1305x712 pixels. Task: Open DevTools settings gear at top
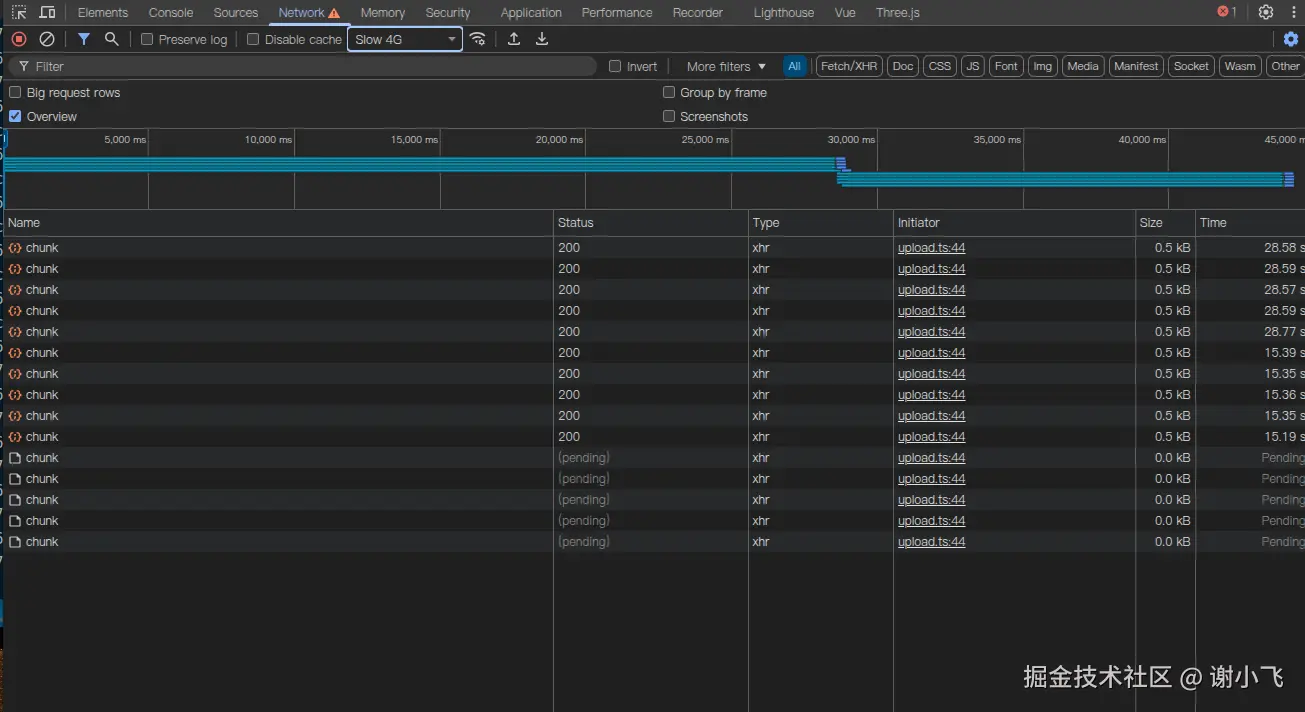click(x=1266, y=13)
